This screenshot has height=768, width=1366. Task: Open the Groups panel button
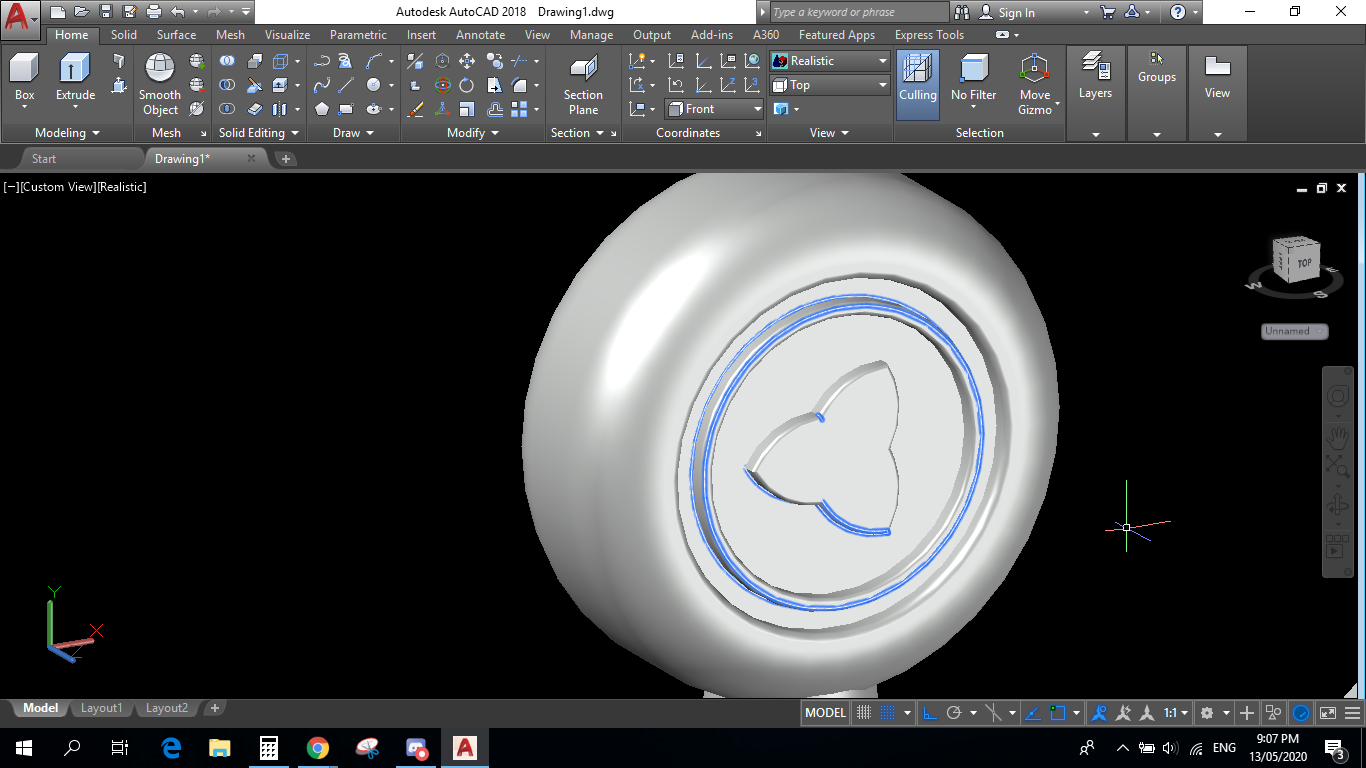coord(1157,68)
